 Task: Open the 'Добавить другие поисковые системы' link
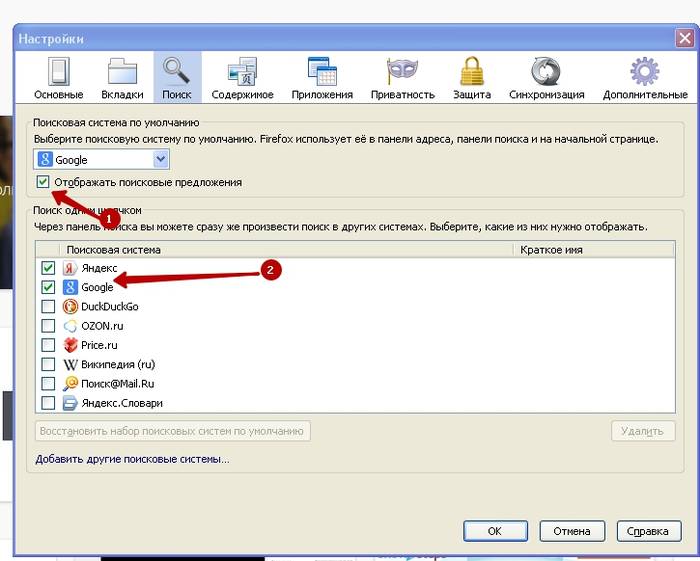pyautogui.click(x=132, y=460)
